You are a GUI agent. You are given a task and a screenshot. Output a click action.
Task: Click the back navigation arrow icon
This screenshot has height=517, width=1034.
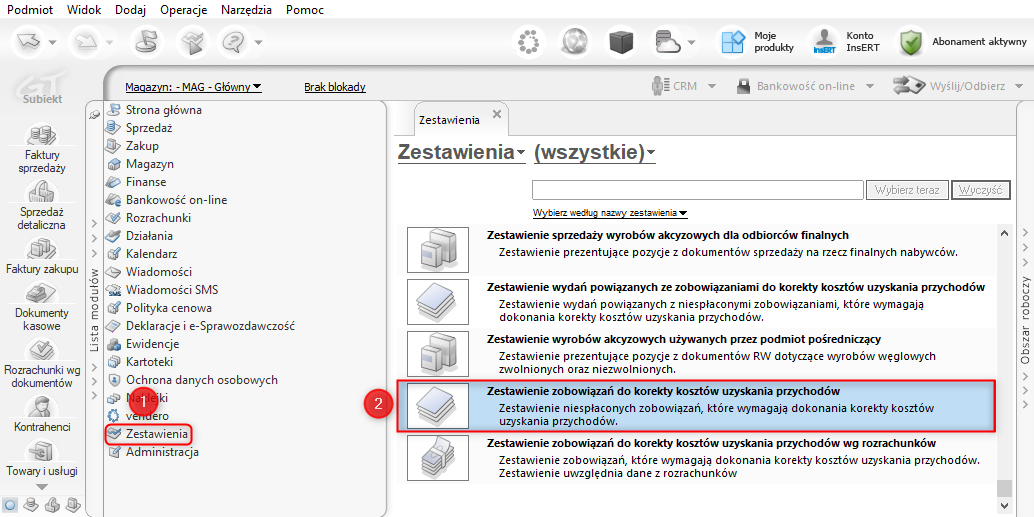30,42
